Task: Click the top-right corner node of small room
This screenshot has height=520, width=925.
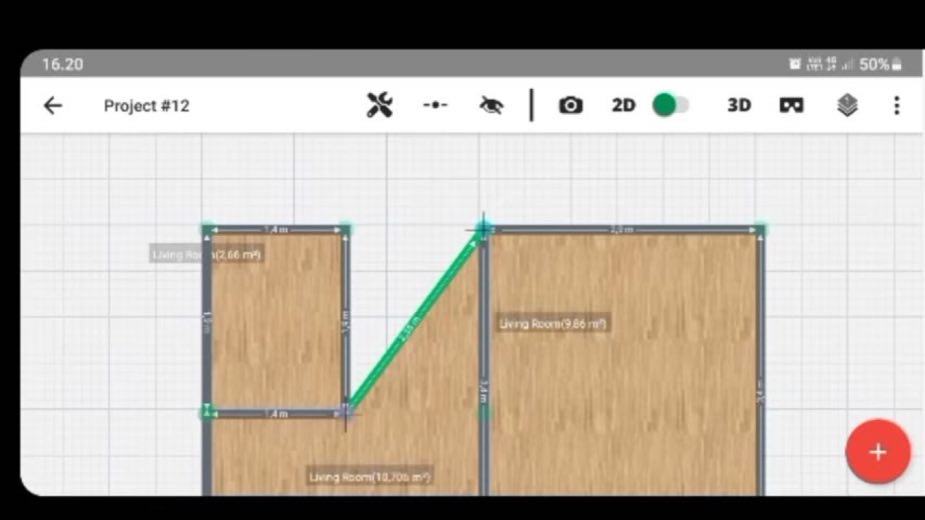Action: pyautogui.click(x=346, y=229)
